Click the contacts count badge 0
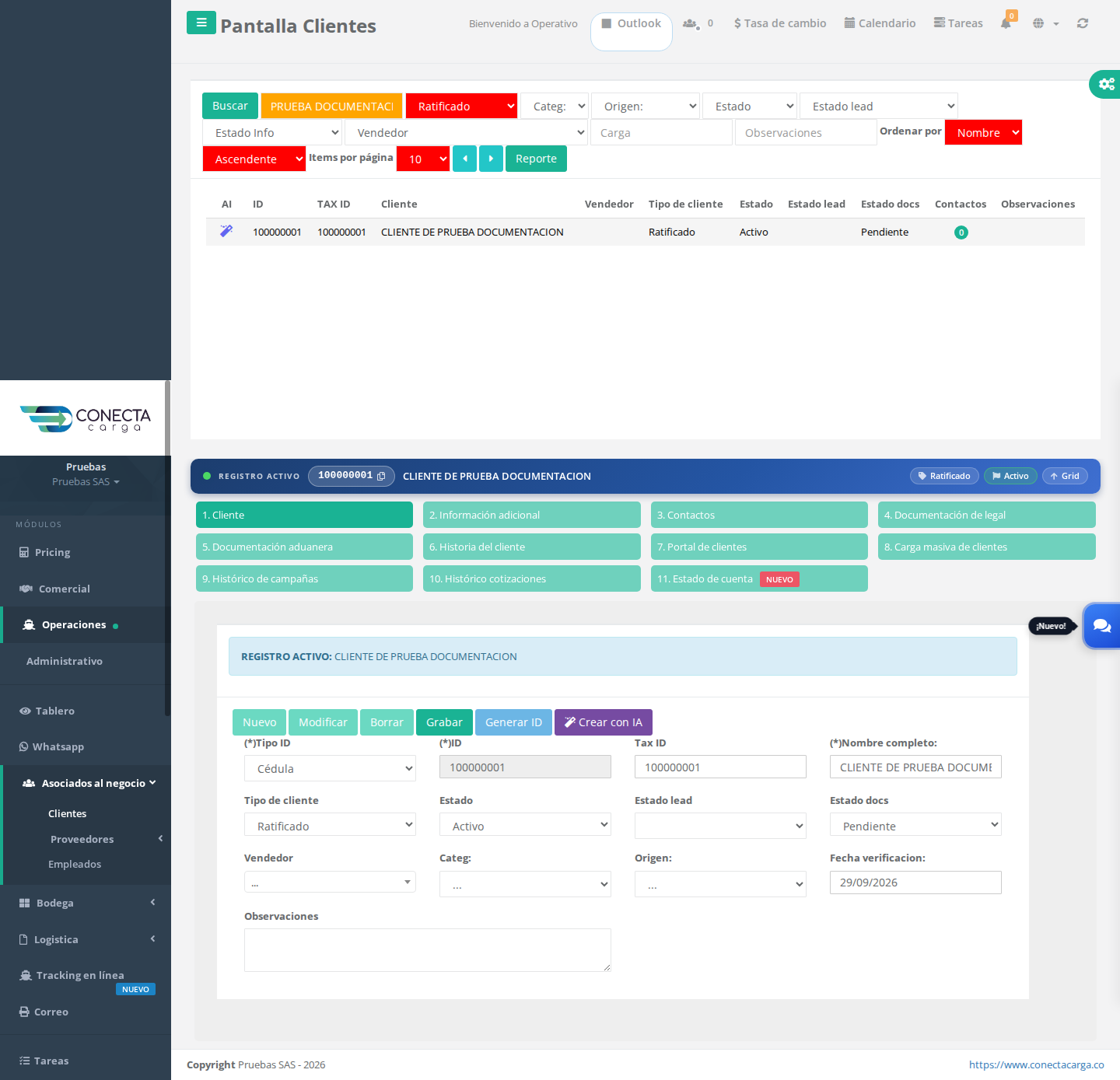 point(961,232)
